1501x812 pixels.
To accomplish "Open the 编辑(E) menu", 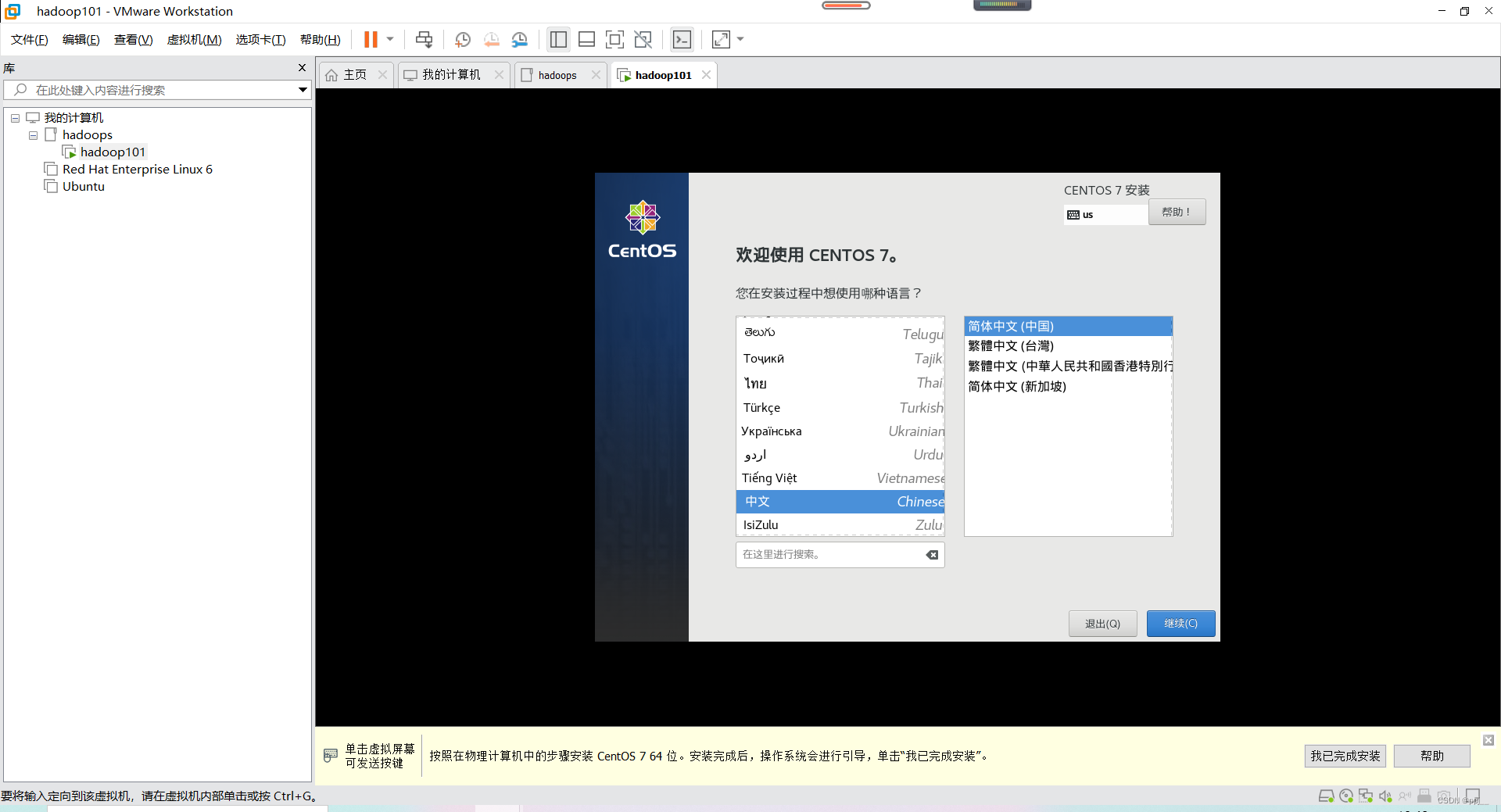I will [x=81, y=40].
